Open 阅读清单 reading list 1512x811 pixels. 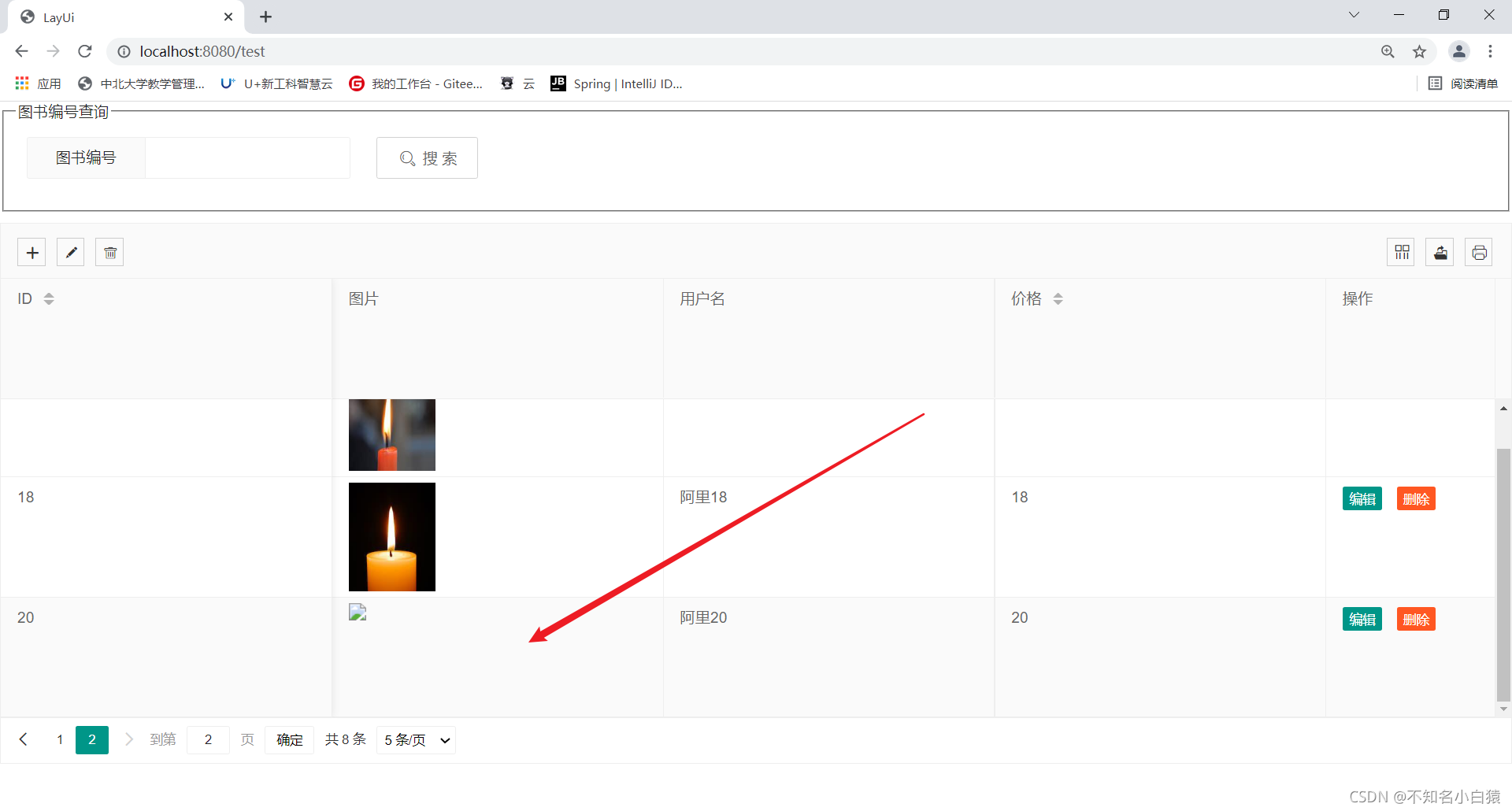pyautogui.click(x=1463, y=83)
